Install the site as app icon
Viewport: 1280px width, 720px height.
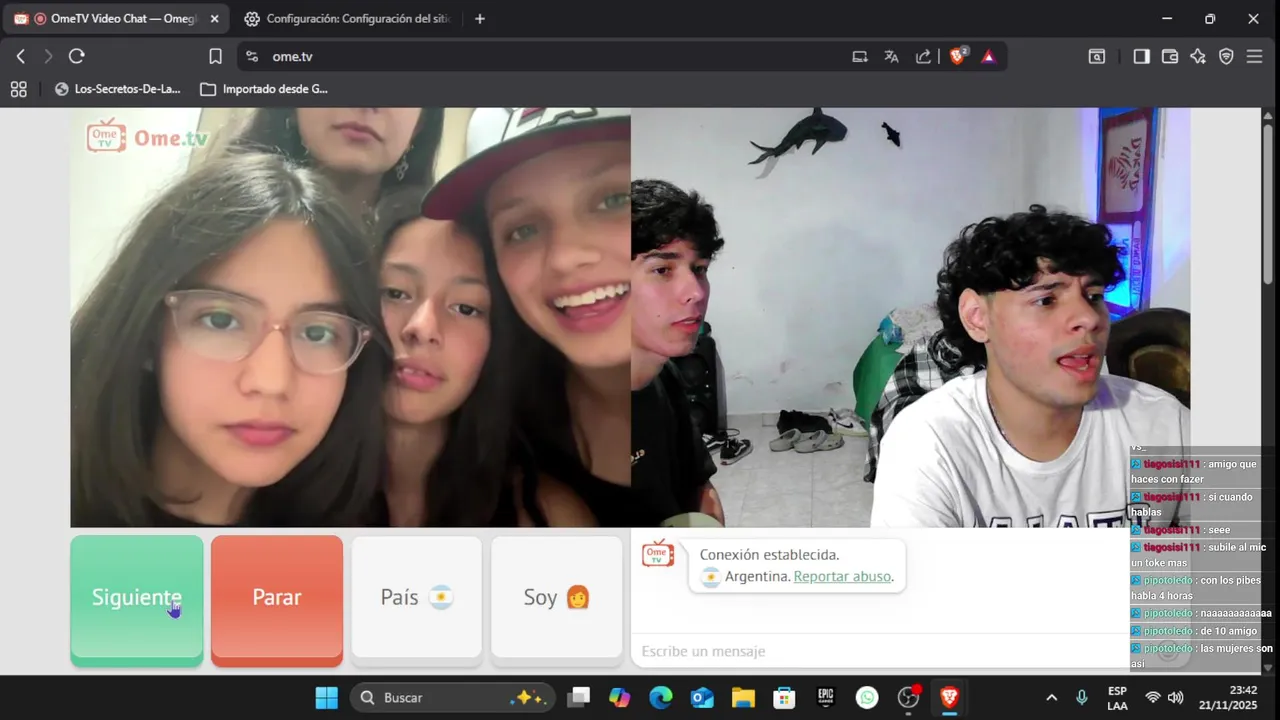[860, 57]
